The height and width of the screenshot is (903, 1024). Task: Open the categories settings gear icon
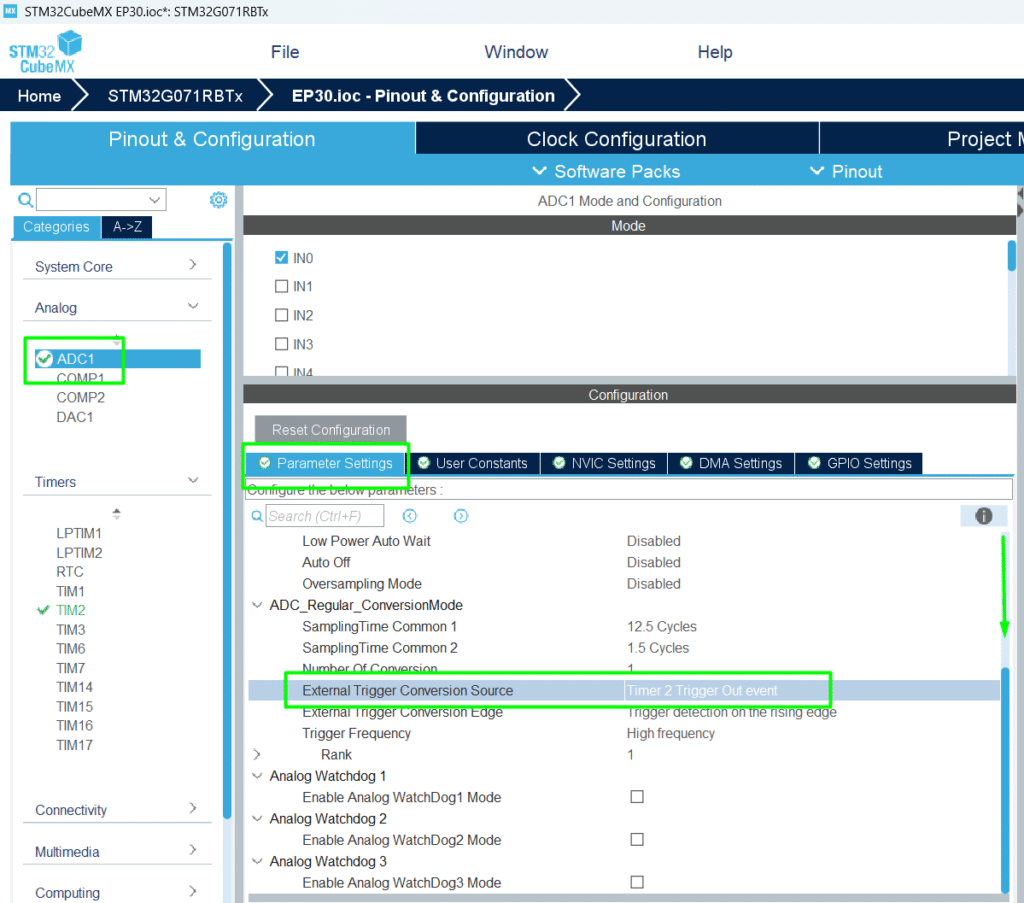(x=218, y=200)
